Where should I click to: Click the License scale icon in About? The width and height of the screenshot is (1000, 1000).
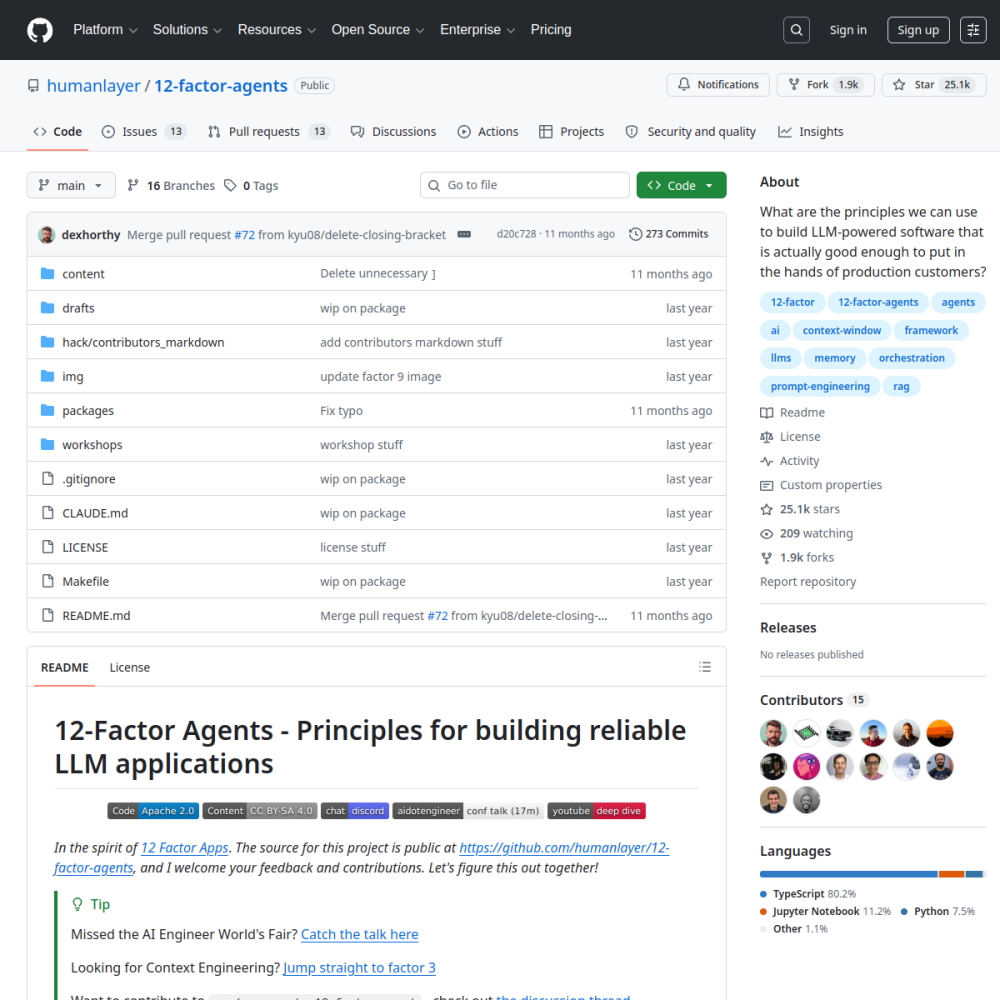pos(767,437)
